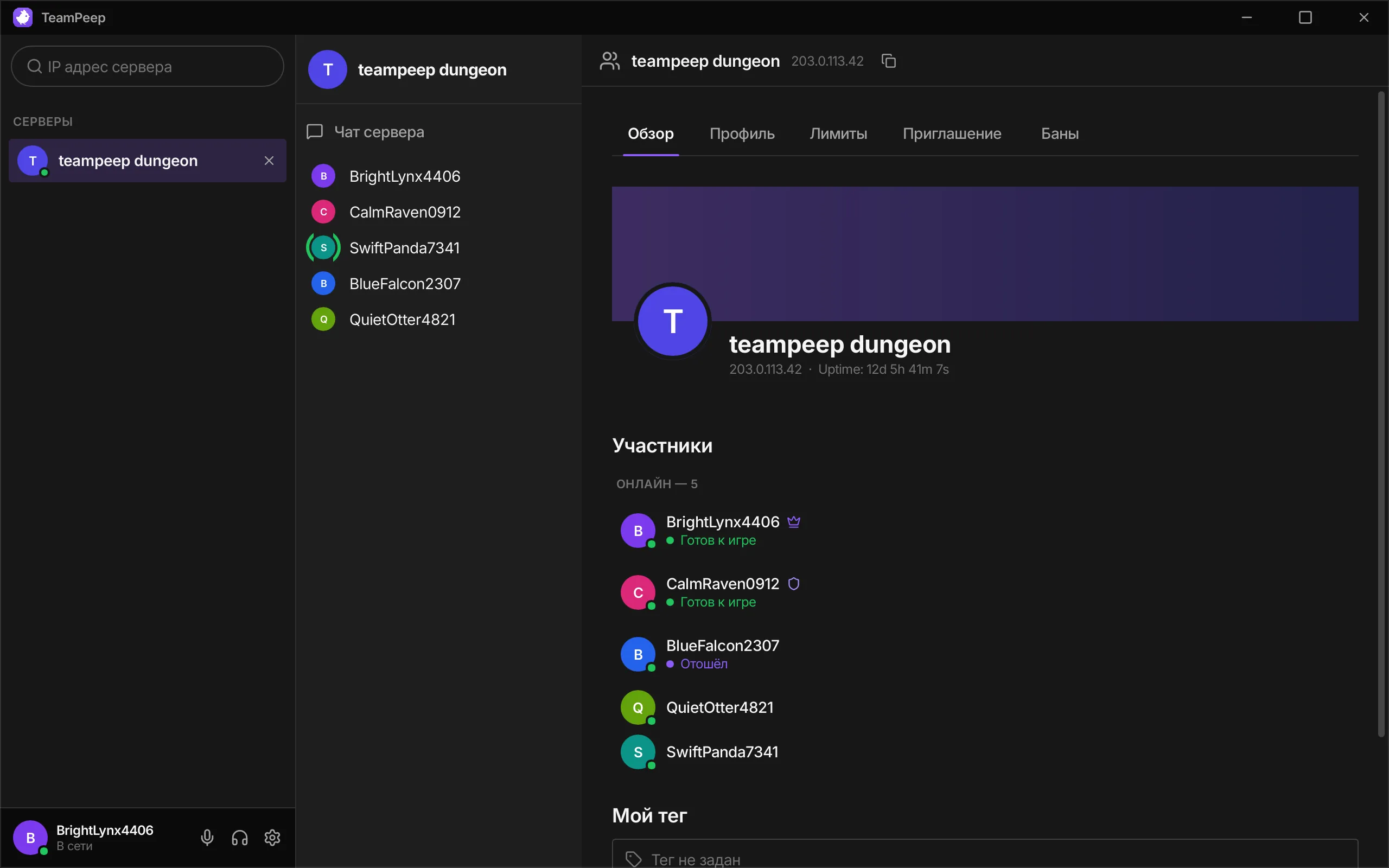Minimize the TeamPeep window
This screenshot has width=1389, height=868.
pos(1247,17)
